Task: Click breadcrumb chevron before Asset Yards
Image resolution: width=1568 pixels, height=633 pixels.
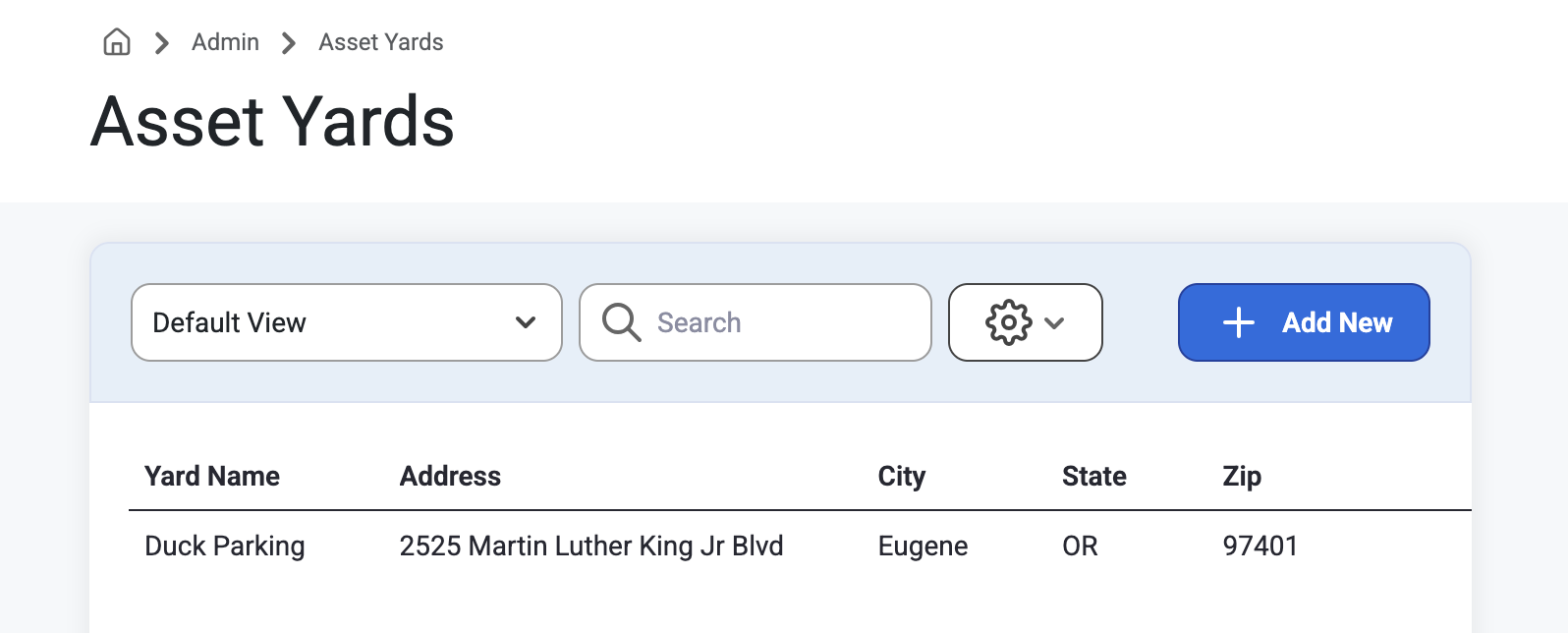Action: click(x=288, y=43)
